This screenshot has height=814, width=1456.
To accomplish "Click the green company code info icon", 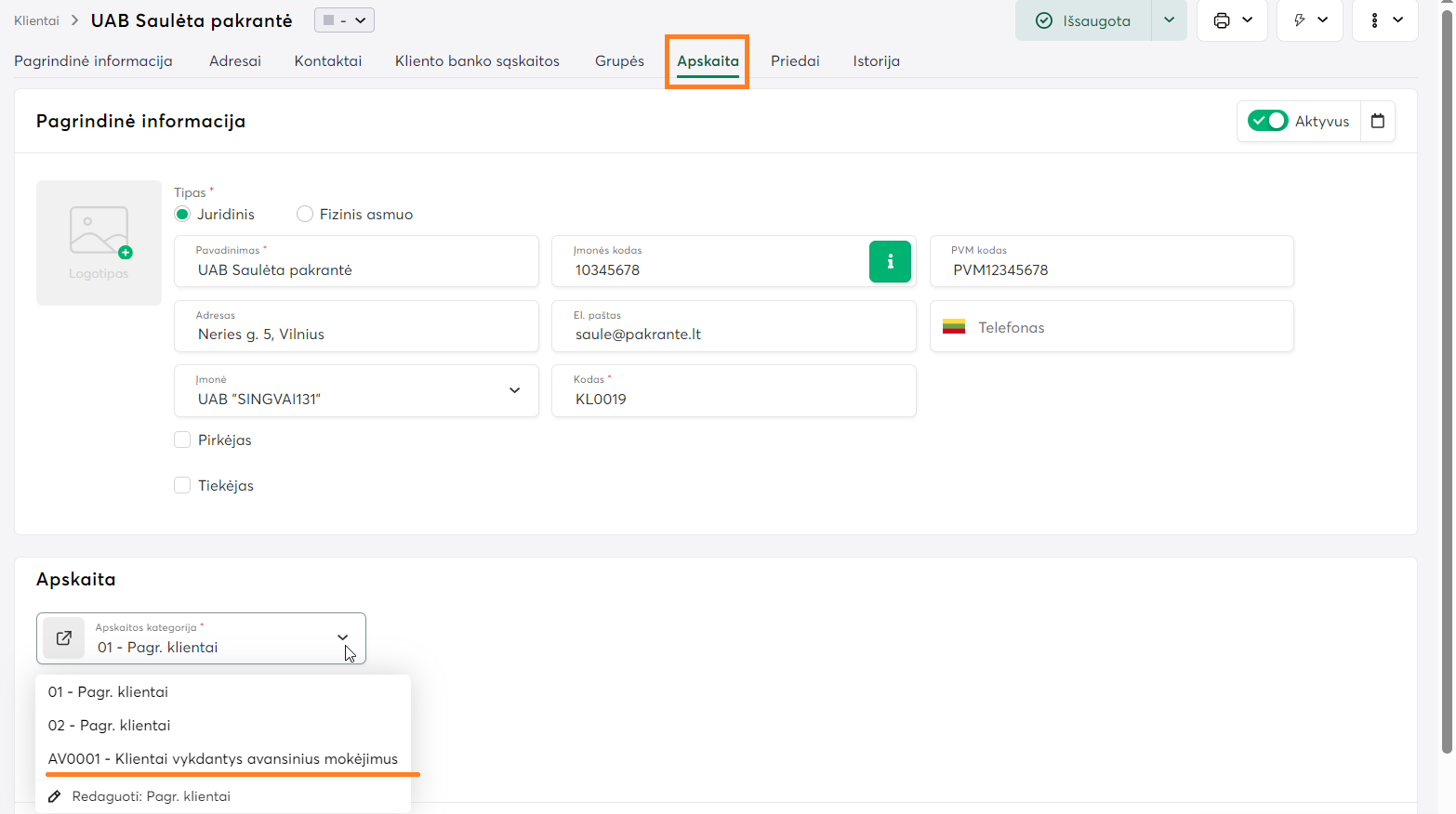I will [x=890, y=261].
